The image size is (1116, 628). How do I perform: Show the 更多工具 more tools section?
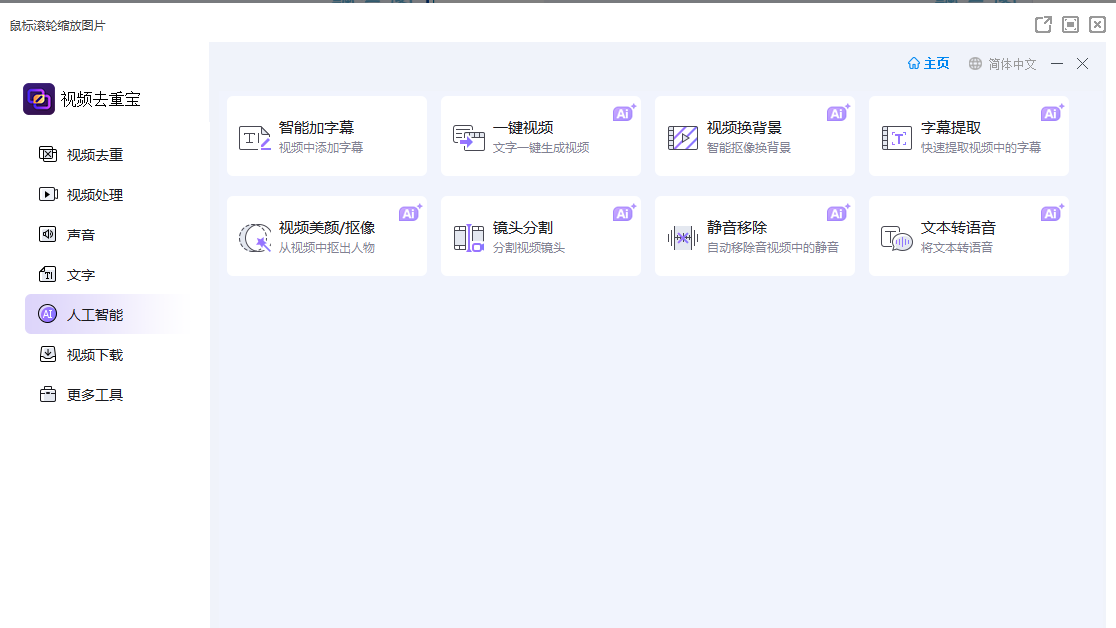pos(94,395)
